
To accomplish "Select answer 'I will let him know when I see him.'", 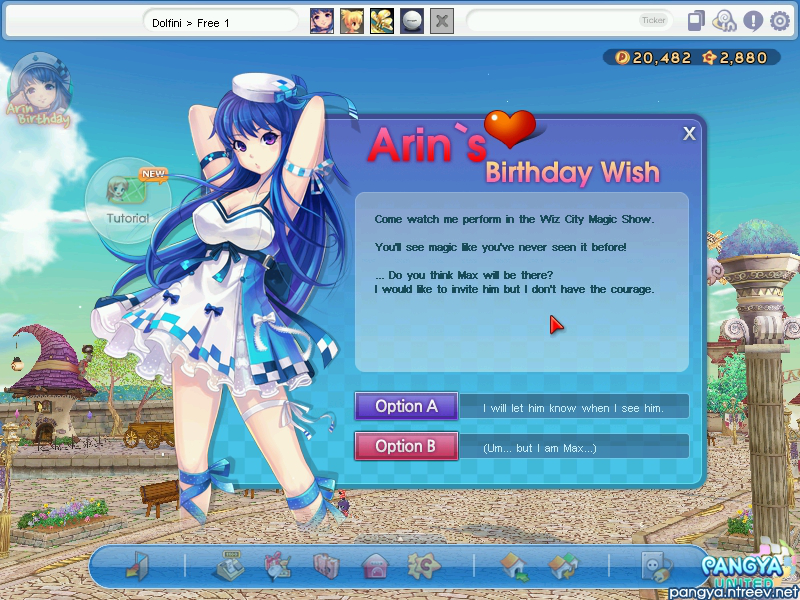I will [x=573, y=408].
